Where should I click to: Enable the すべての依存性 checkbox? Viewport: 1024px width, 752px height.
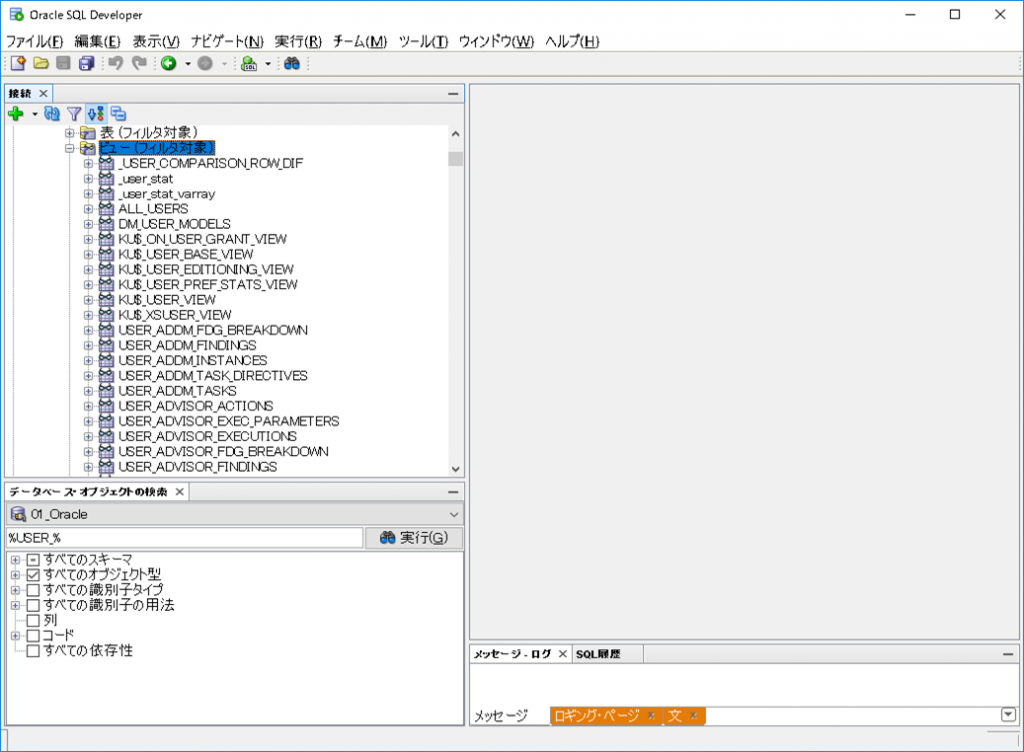[33, 651]
